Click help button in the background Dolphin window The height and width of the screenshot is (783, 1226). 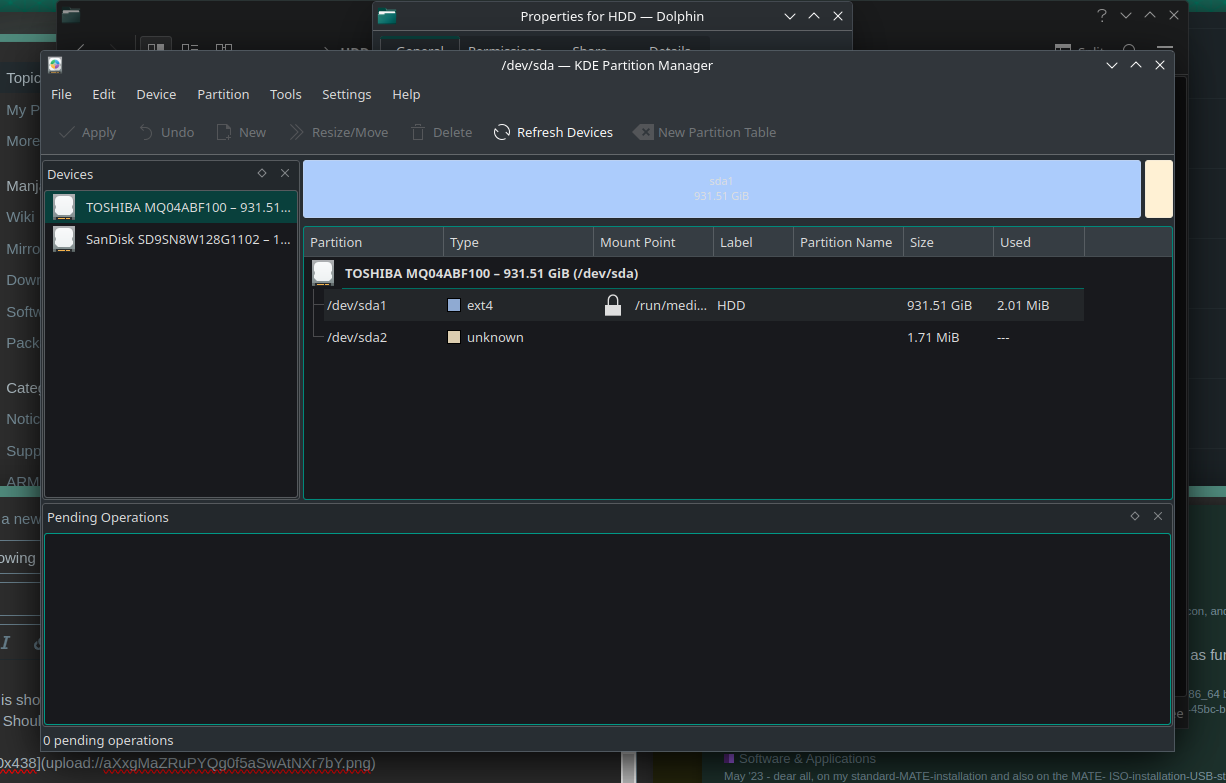tap(1102, 15)
